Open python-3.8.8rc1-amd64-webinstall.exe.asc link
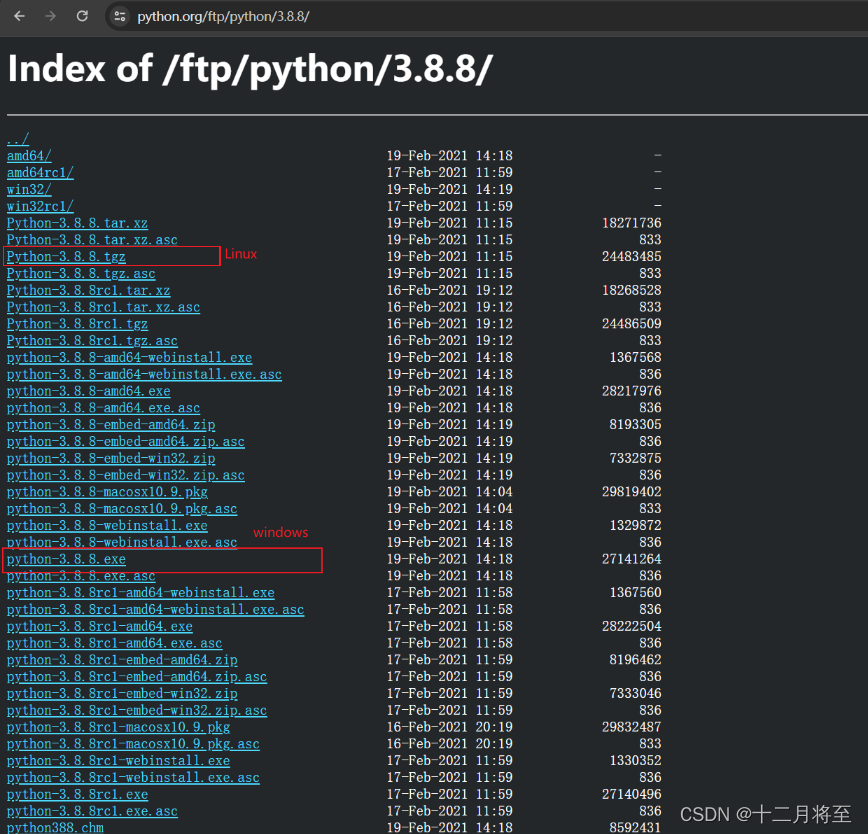The height and width of the screenshot is (834, 868). tap(155, 609)
